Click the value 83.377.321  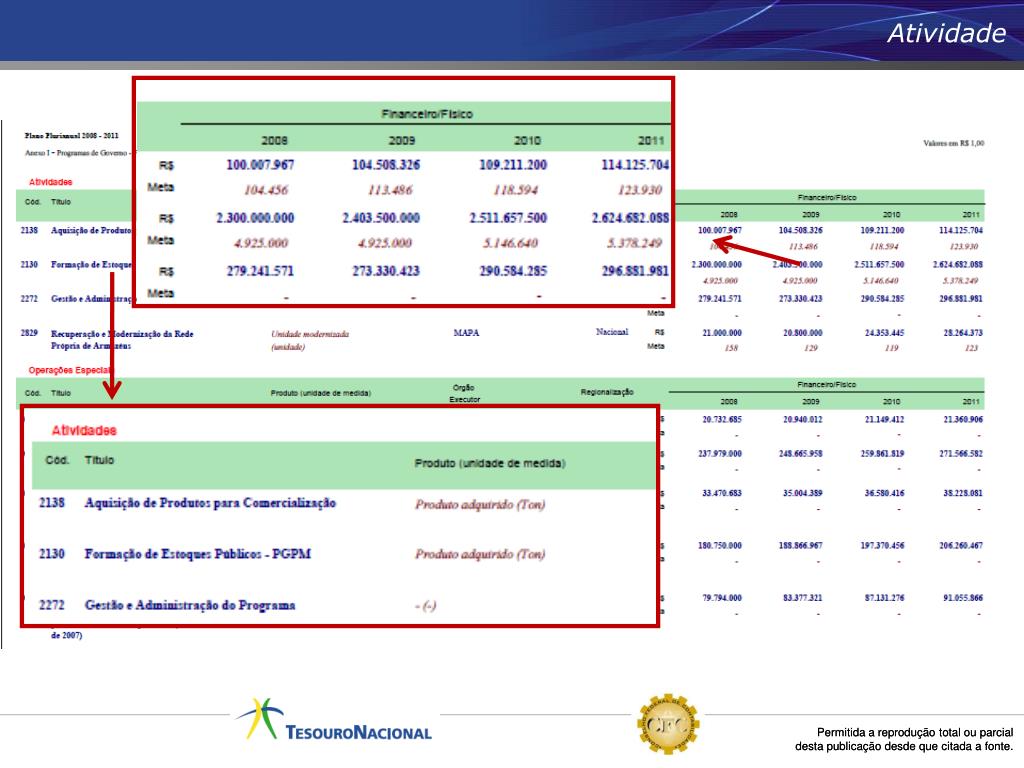click(x=803, y=598)
